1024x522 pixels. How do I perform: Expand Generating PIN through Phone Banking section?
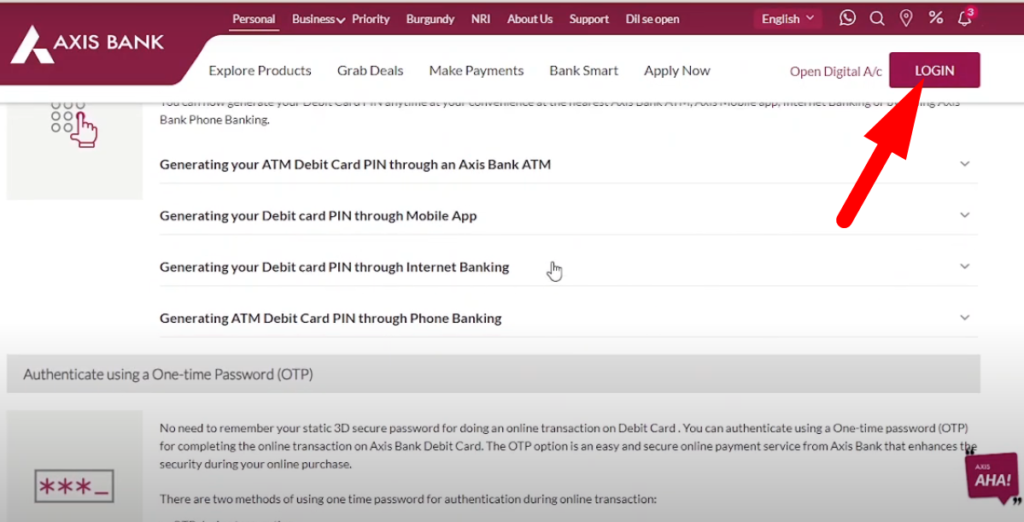click(568, 318)
